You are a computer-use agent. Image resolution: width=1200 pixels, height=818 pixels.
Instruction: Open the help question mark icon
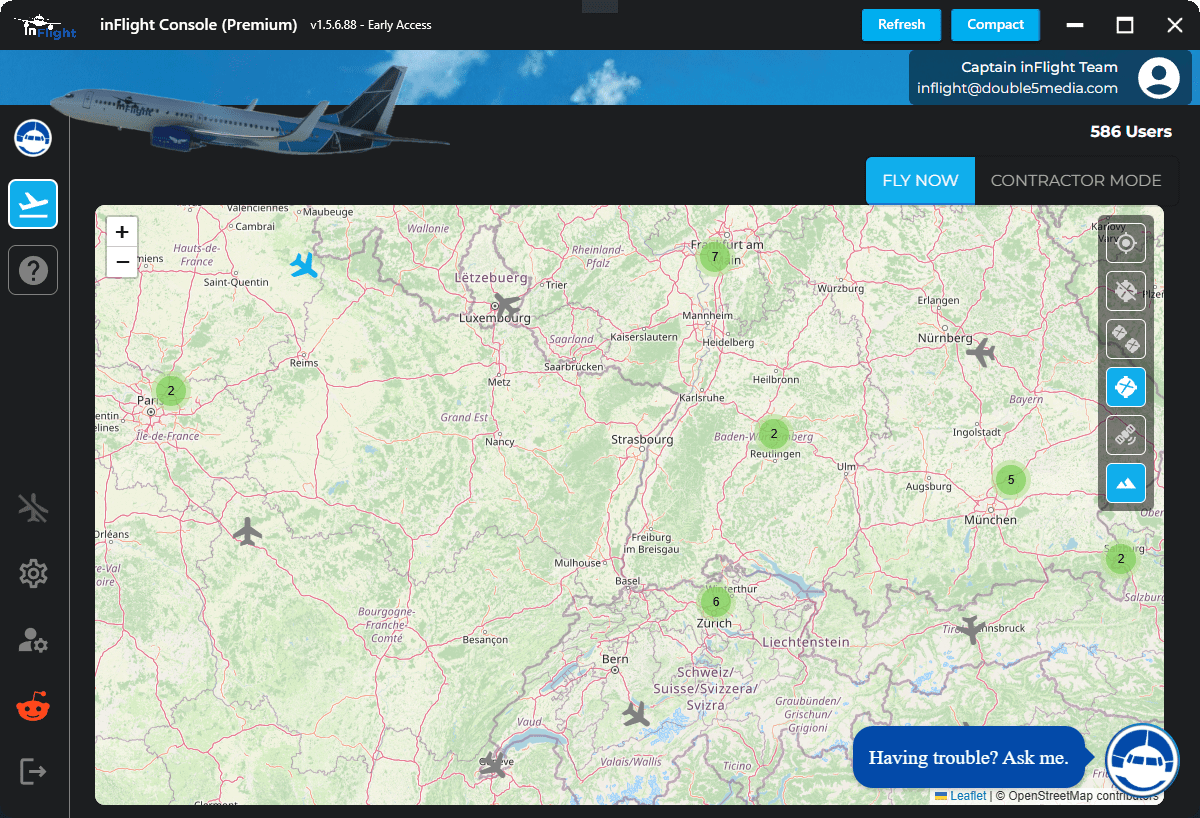tap(33, 270)
